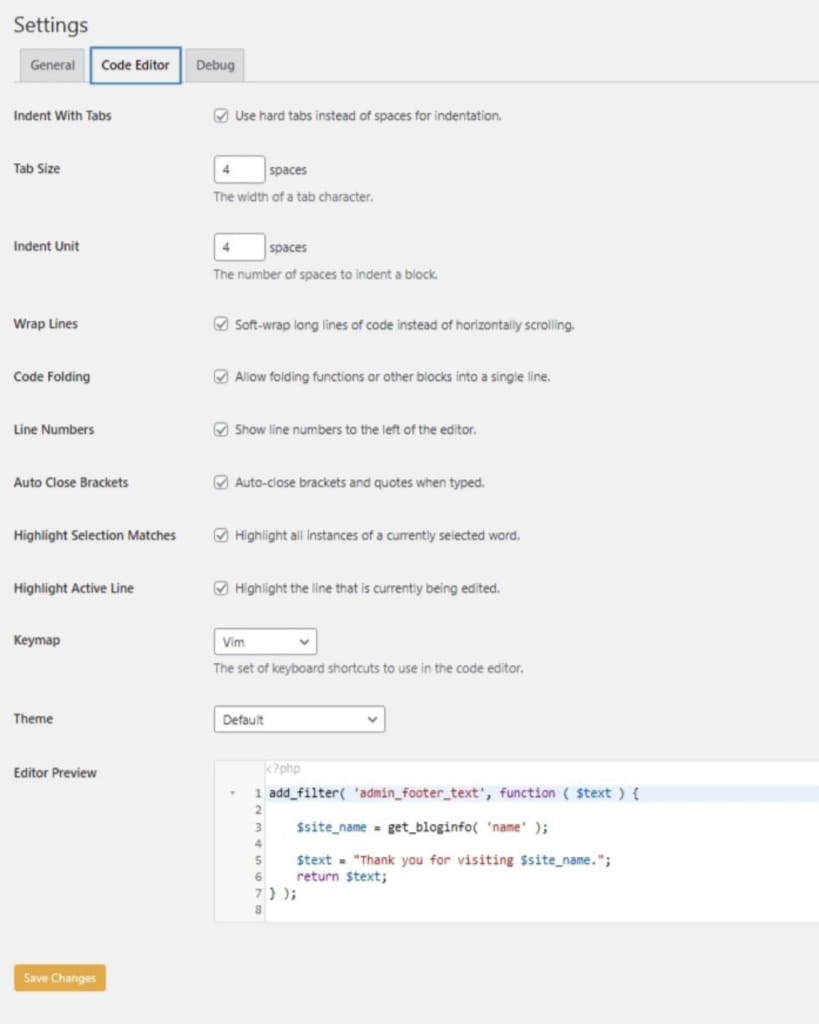Click the Indent Unit input field

point(239,246)
